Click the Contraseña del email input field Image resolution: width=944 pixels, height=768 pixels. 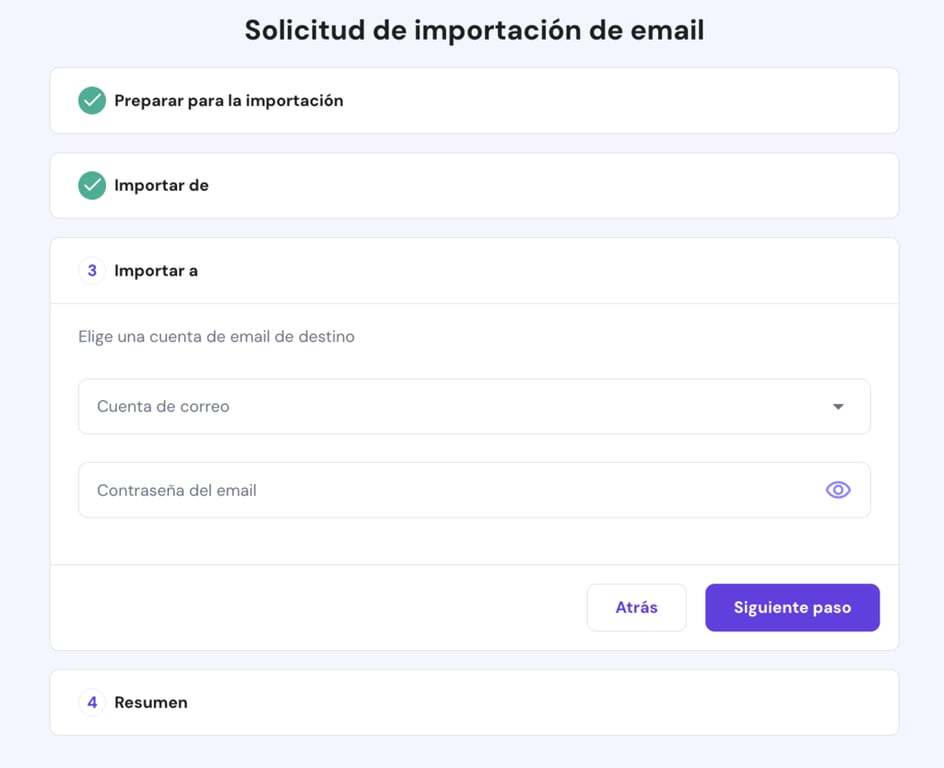click(x=400, y=490)
